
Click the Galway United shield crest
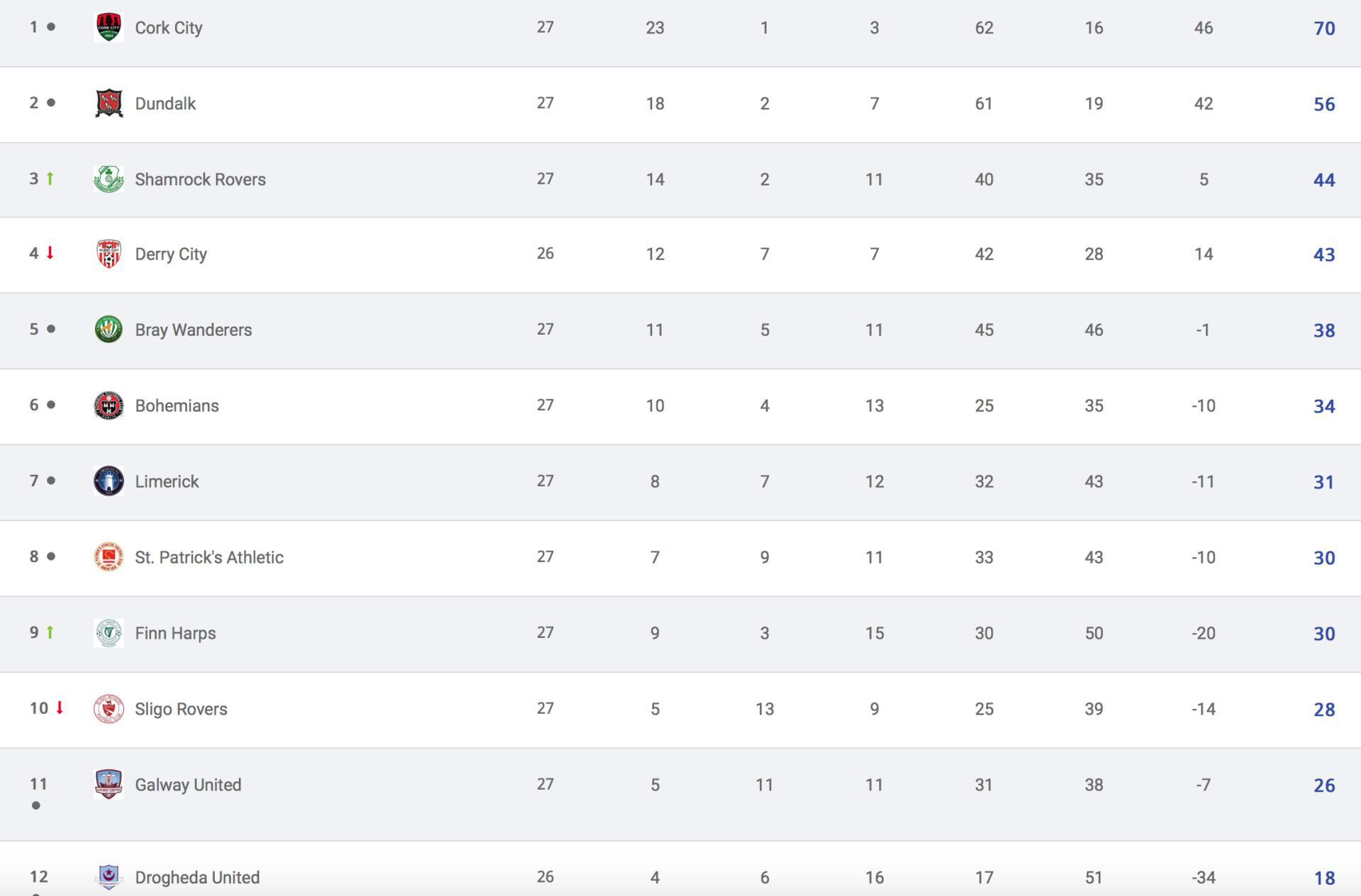tap(108, 785)
